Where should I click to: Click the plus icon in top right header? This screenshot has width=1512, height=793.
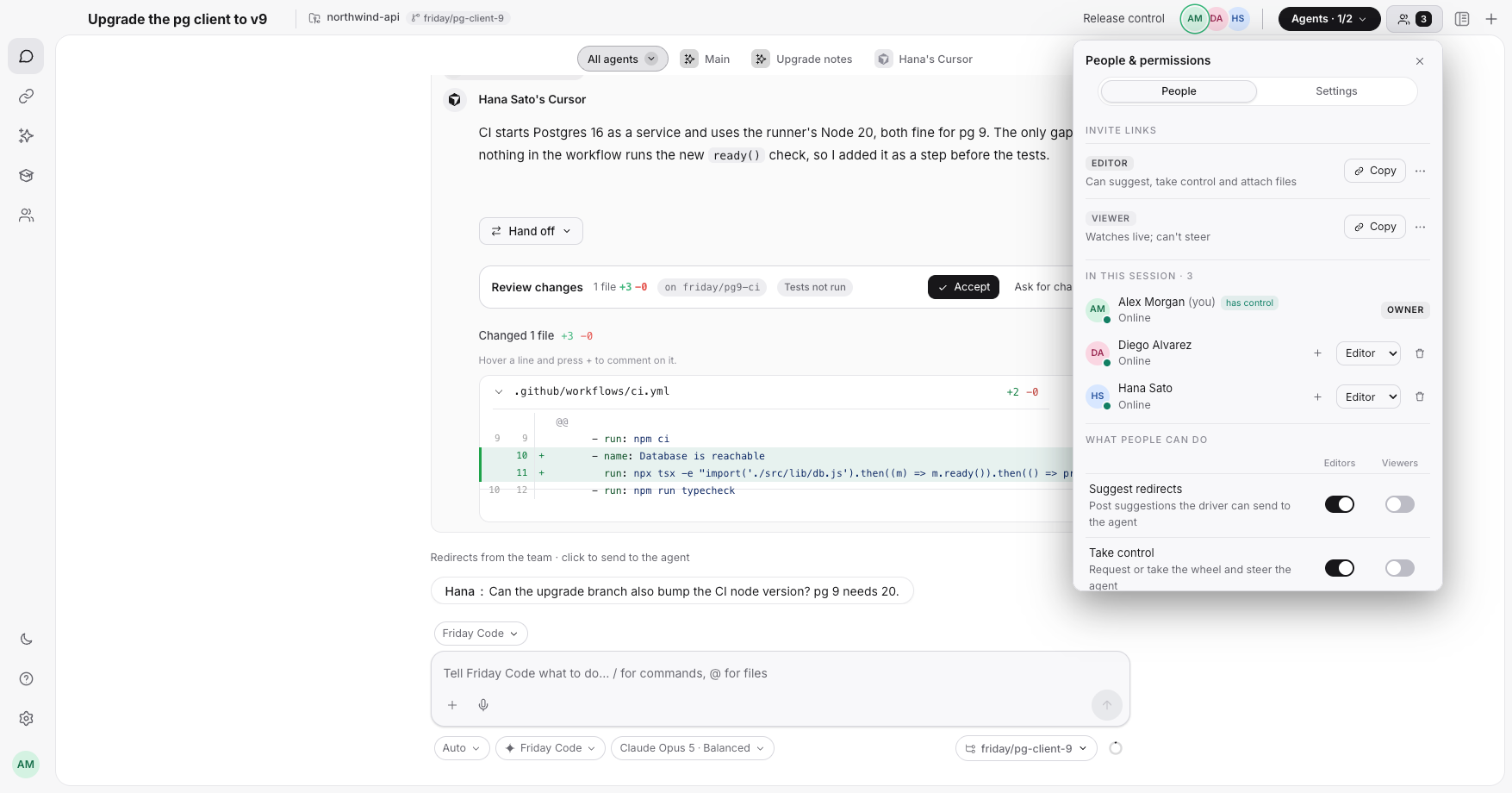[x=1490, y=18]
